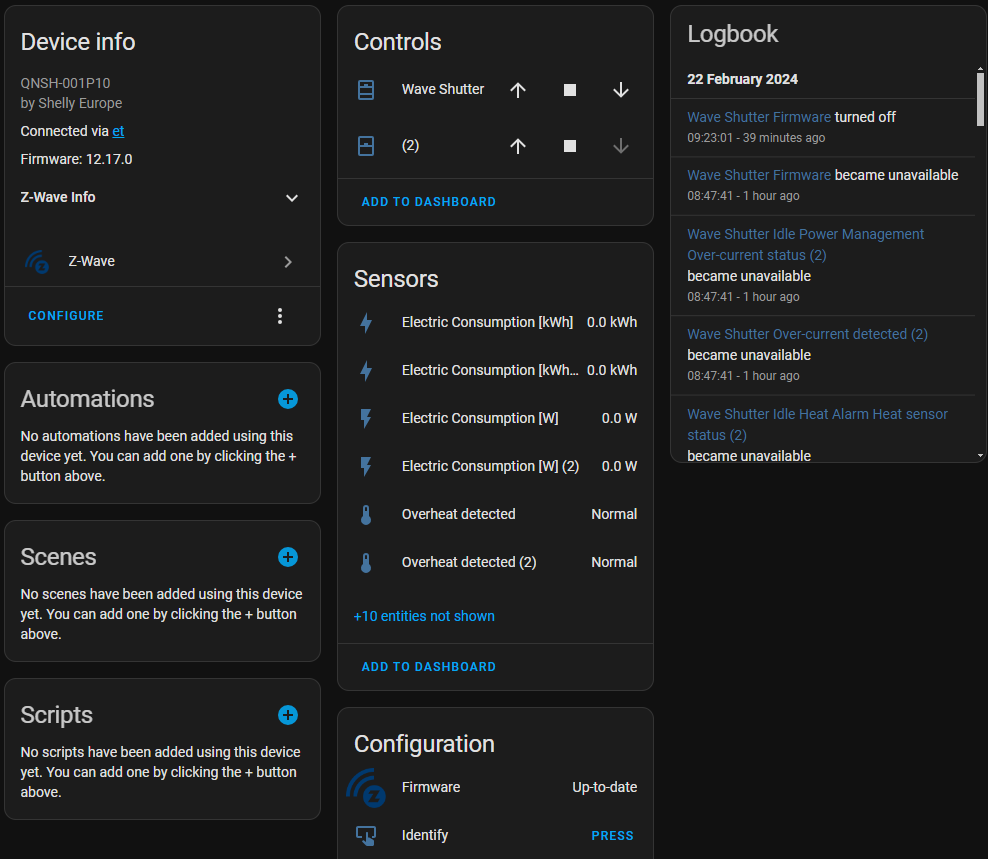Image resolution: width=988 pixels, height=859 pixels.
Task: Stop the (2) cover movement
Action: 570,146
